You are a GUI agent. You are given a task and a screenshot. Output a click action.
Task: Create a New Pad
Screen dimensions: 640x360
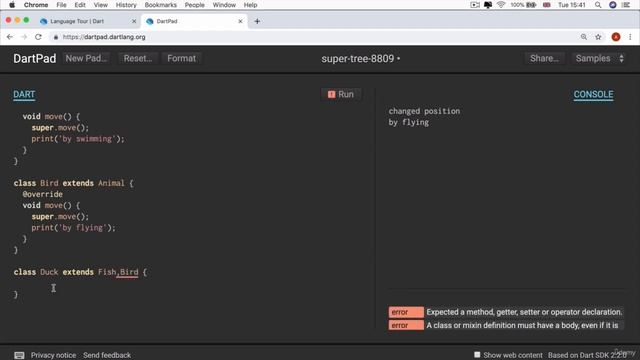(86, 58)
